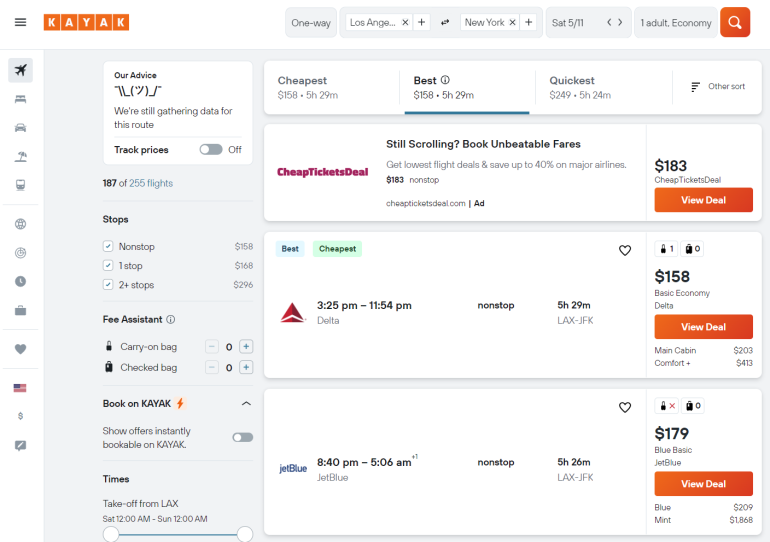Click View Deal for the $158 Delta flight
Viewport: 770px width, 542px height.
tap(703, 327)
